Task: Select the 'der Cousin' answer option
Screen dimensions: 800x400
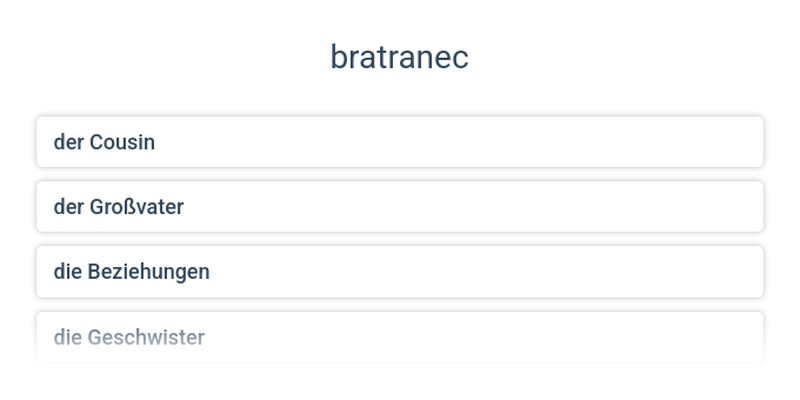Action: point(400,142)
